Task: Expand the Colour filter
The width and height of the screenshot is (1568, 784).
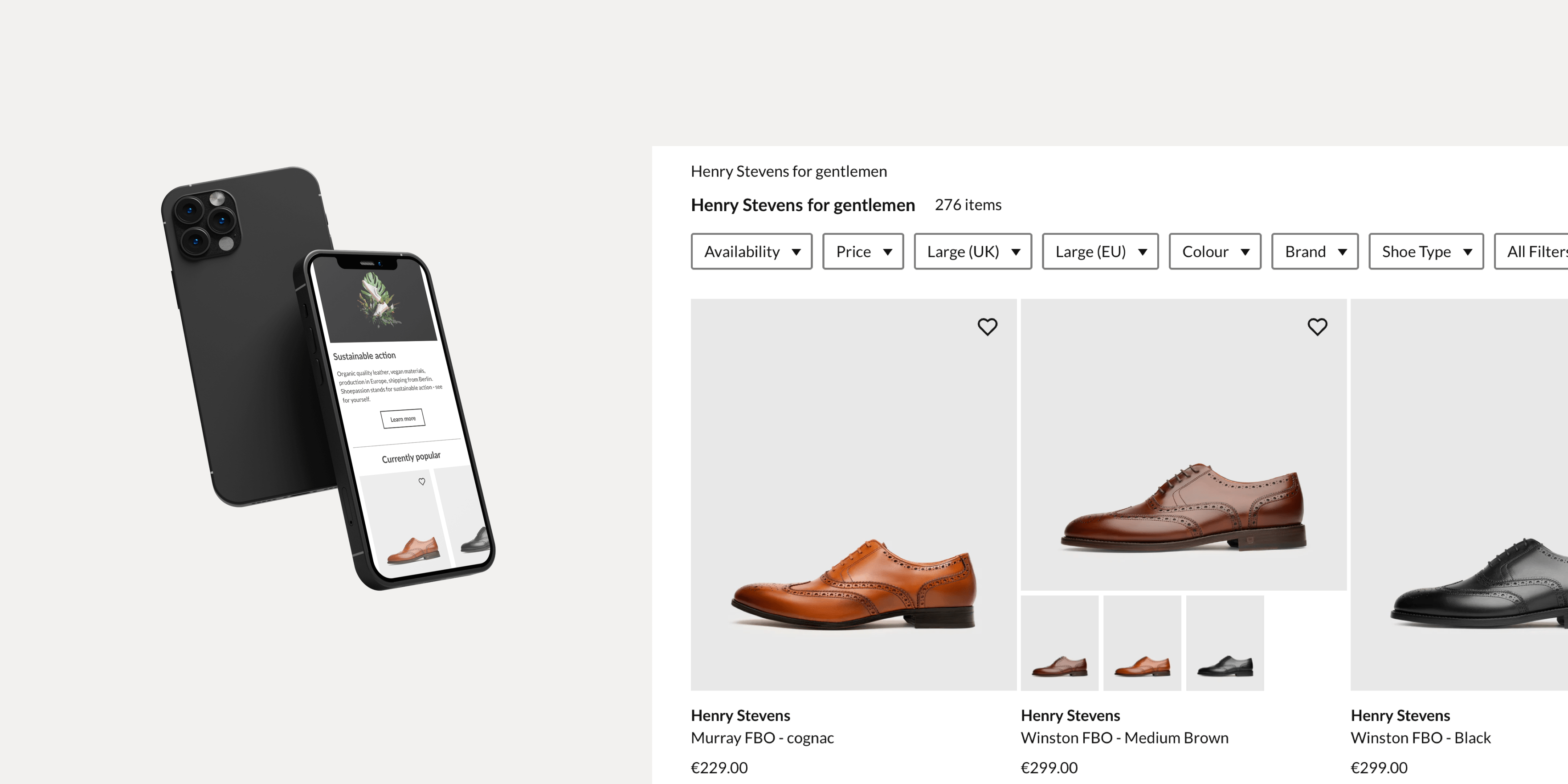Action: coord(1214,251)
